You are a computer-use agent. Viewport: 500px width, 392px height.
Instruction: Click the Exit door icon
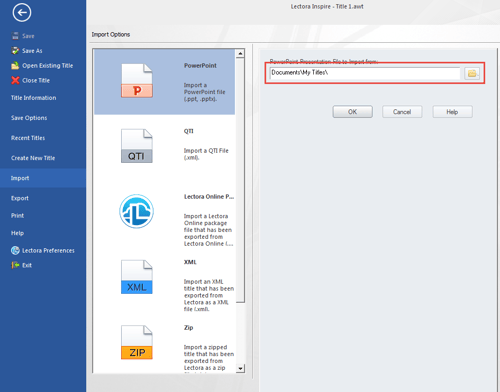(15, 265)
